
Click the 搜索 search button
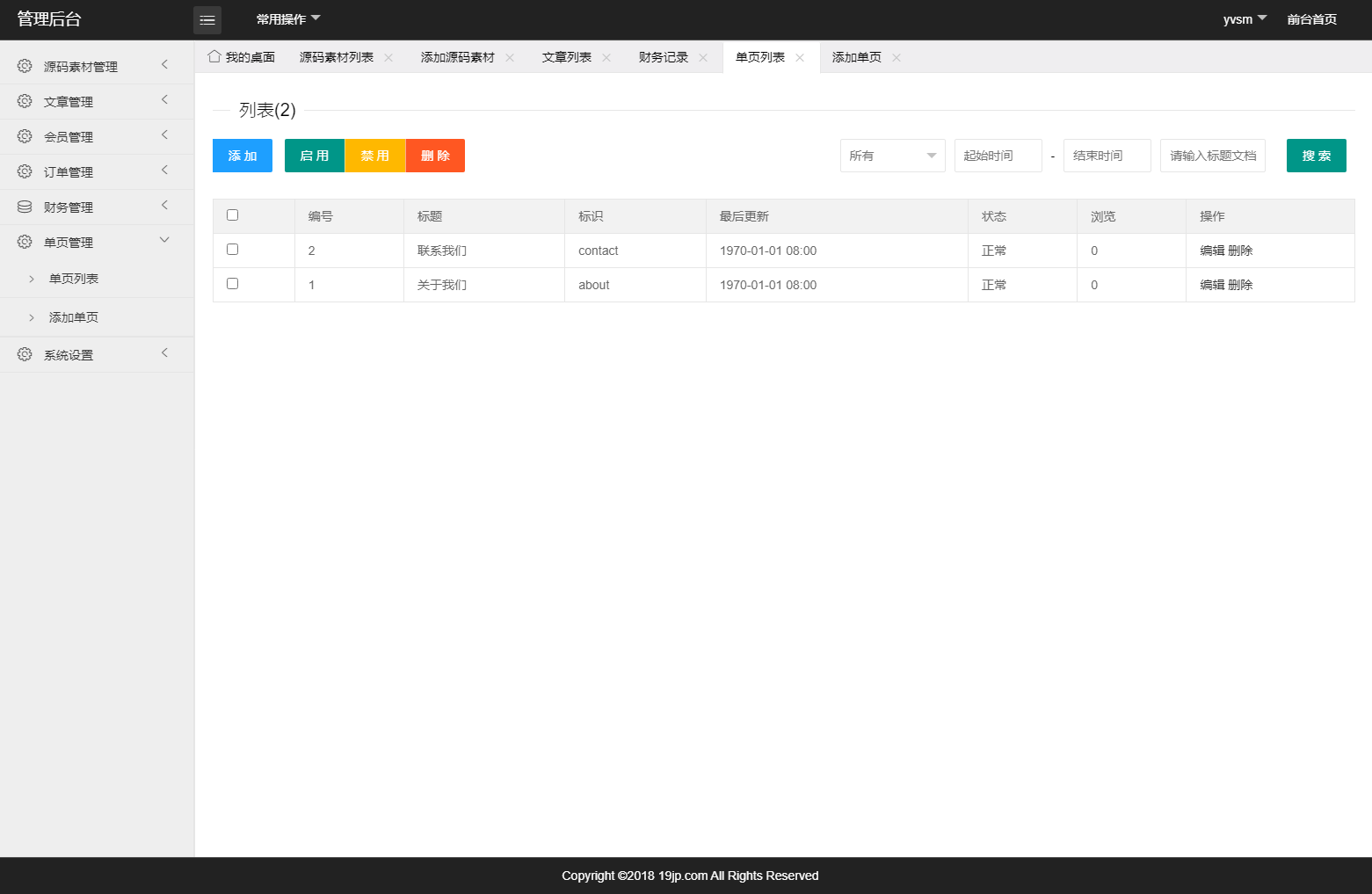(1317, 156)
